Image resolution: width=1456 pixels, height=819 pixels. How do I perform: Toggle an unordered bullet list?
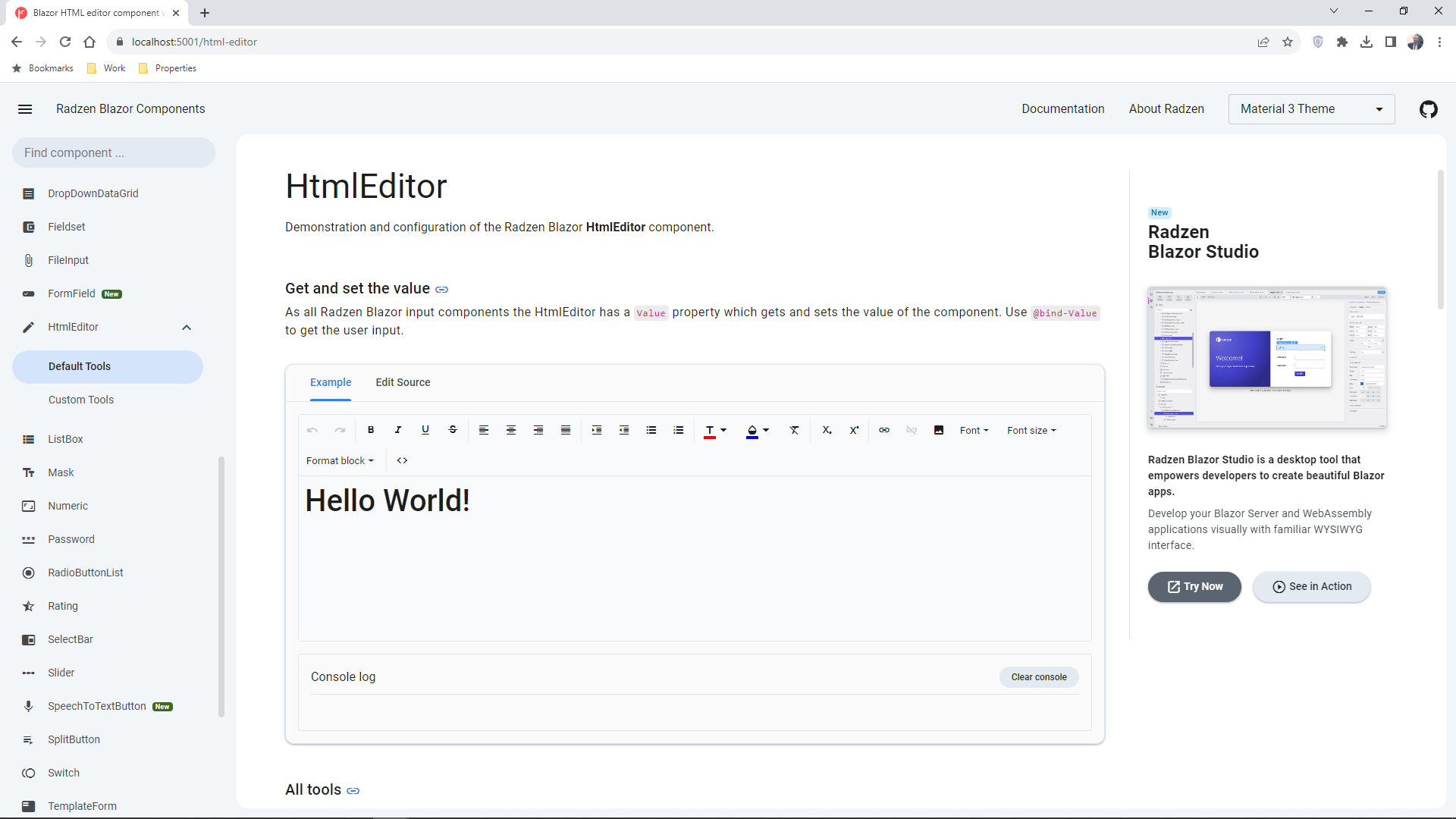(651, 430)
